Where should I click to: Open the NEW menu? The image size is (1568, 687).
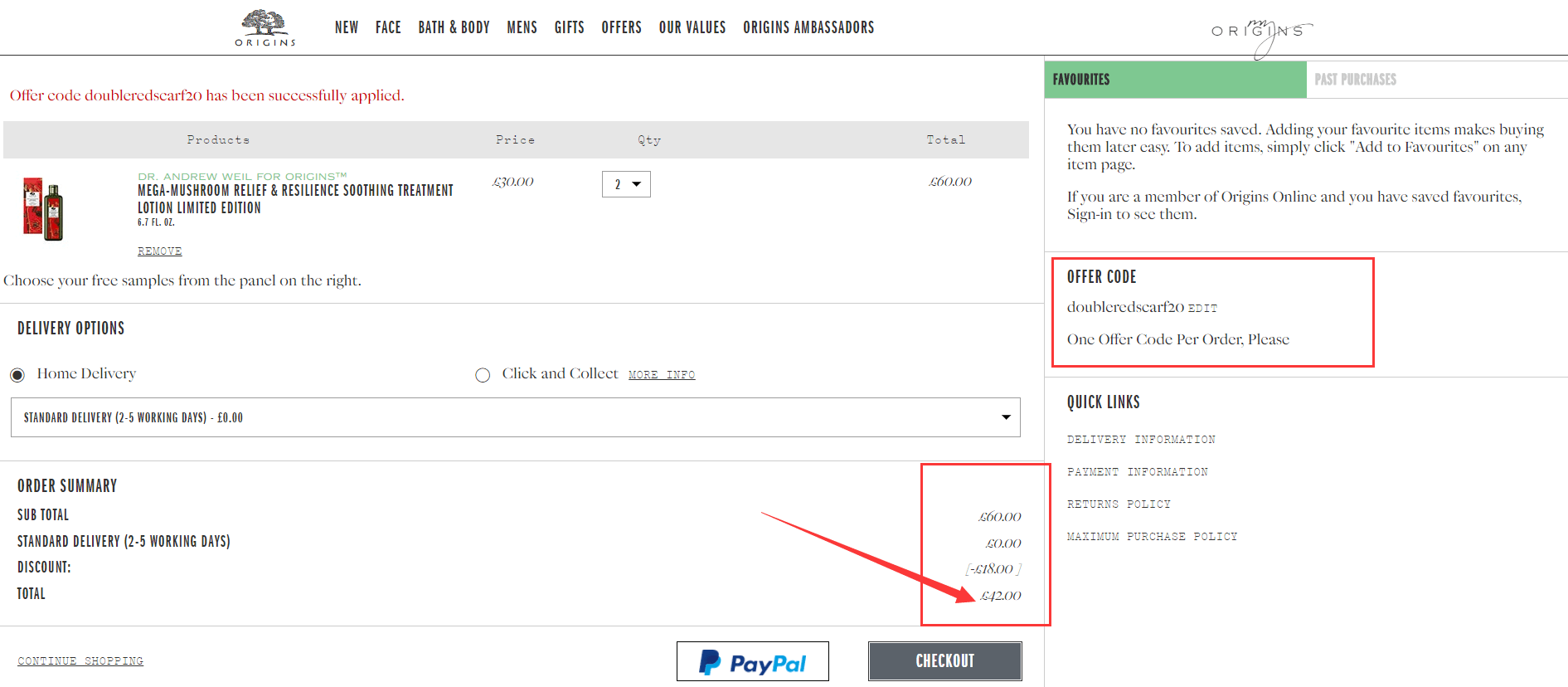coord(347,27)
